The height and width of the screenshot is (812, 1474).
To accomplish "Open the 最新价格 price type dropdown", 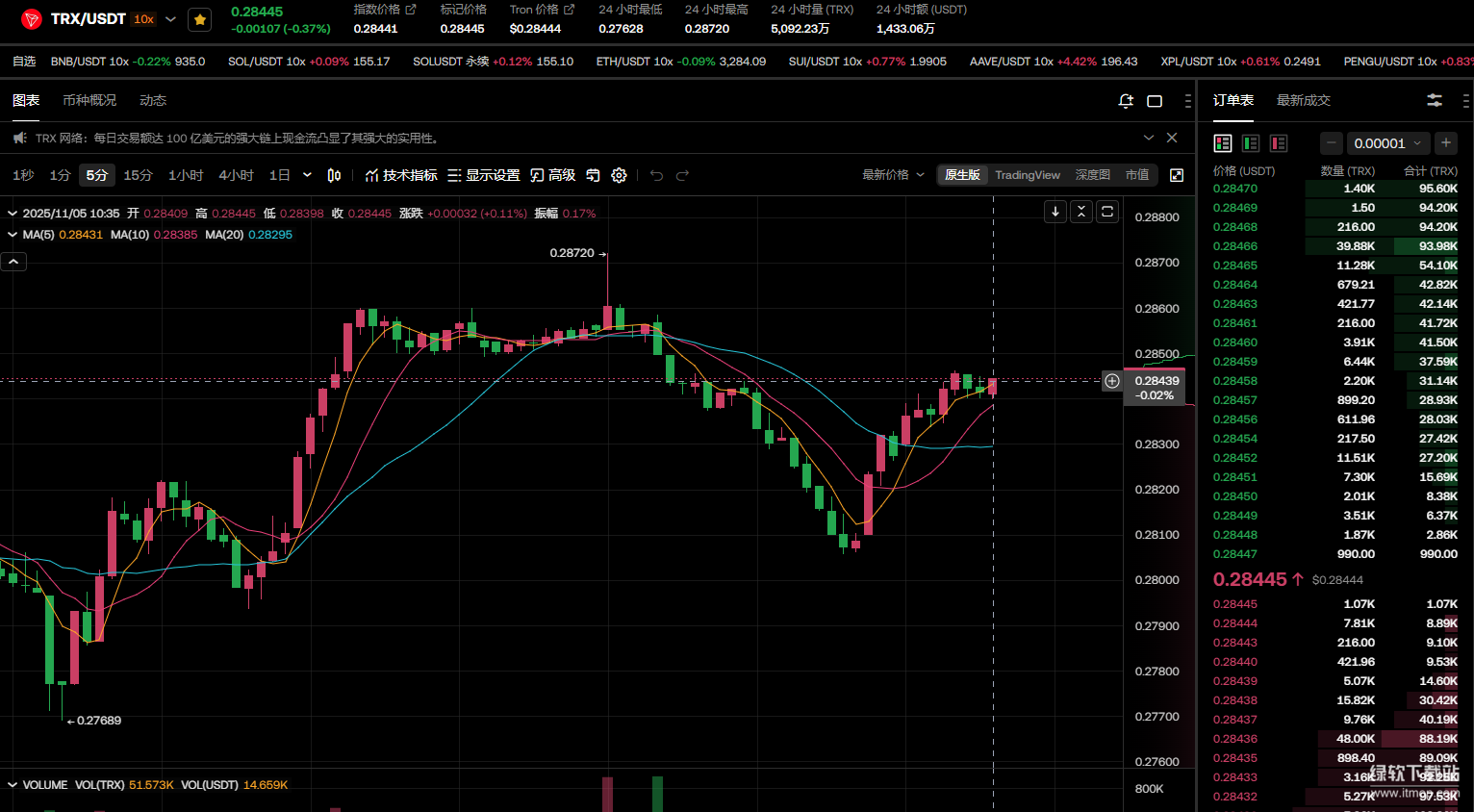I will [x=893, y=175].
